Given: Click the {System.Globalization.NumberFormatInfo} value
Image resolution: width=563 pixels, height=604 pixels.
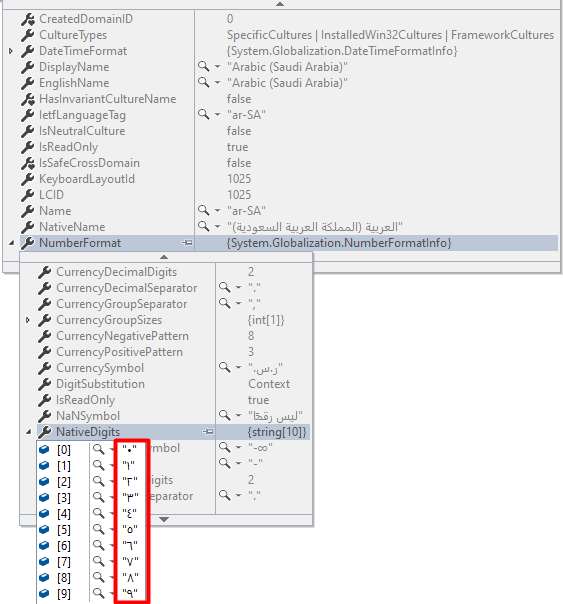Looking at the screenshot, I should (x=339, y=243).
